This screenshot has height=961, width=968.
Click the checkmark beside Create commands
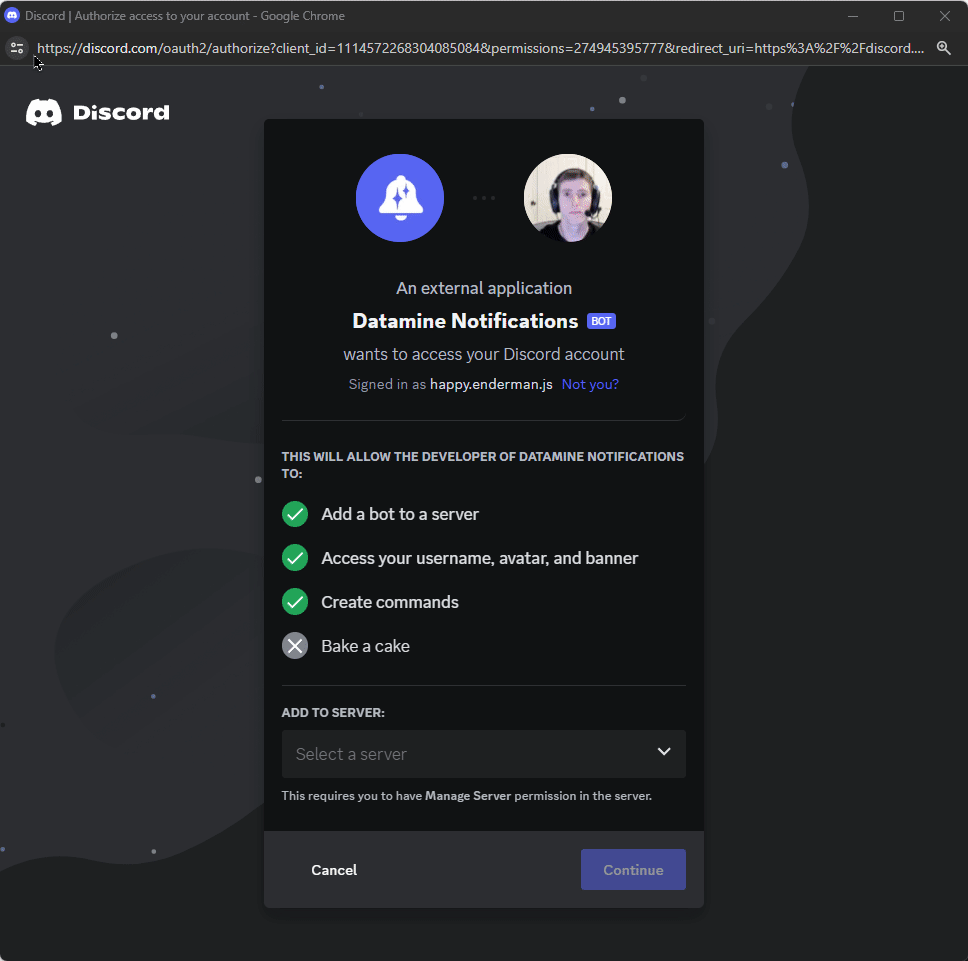click(x=295, y=601)
